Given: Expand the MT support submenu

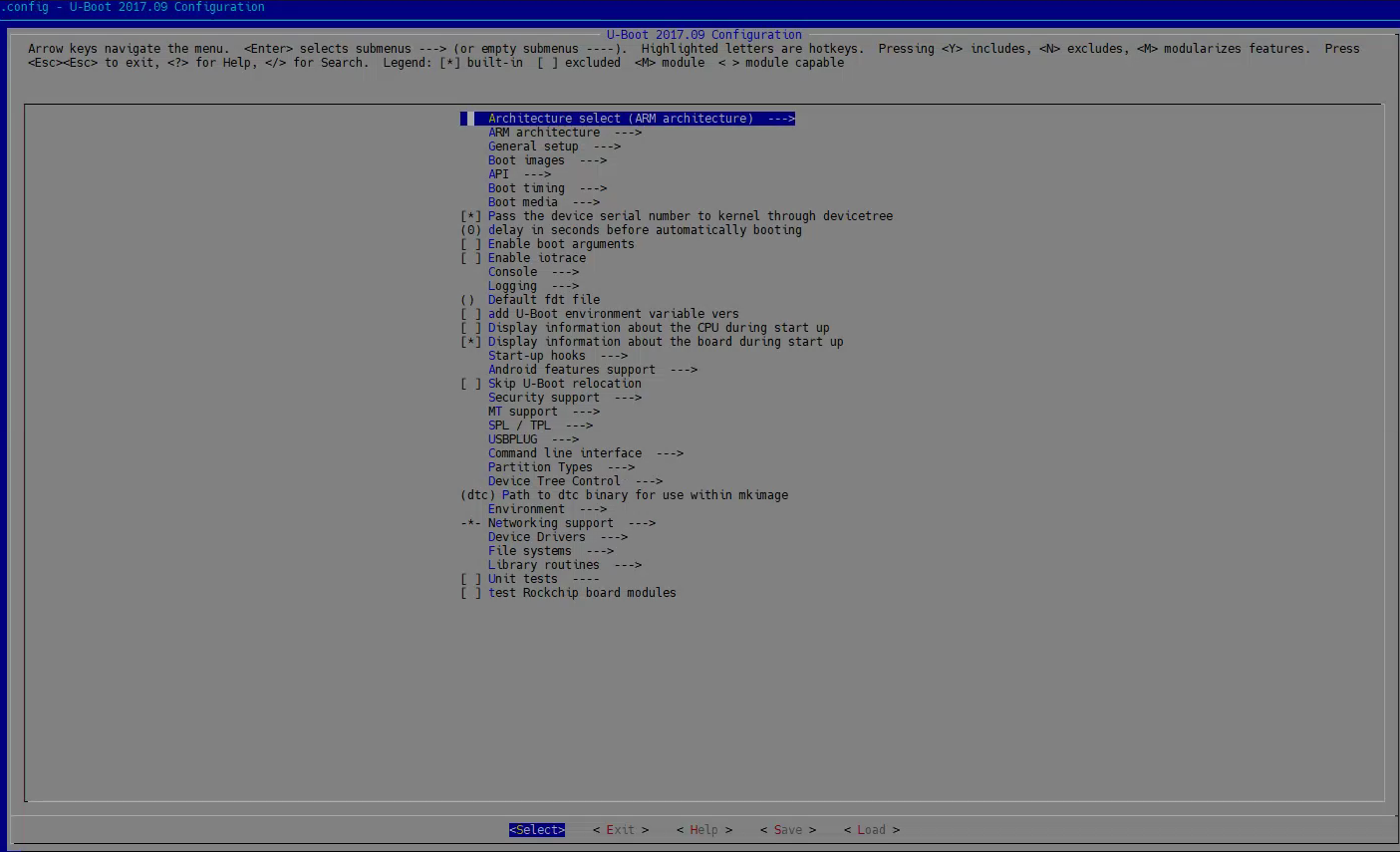Looking at the screenshot, I should pyautogui.click(x=544, y=412).
